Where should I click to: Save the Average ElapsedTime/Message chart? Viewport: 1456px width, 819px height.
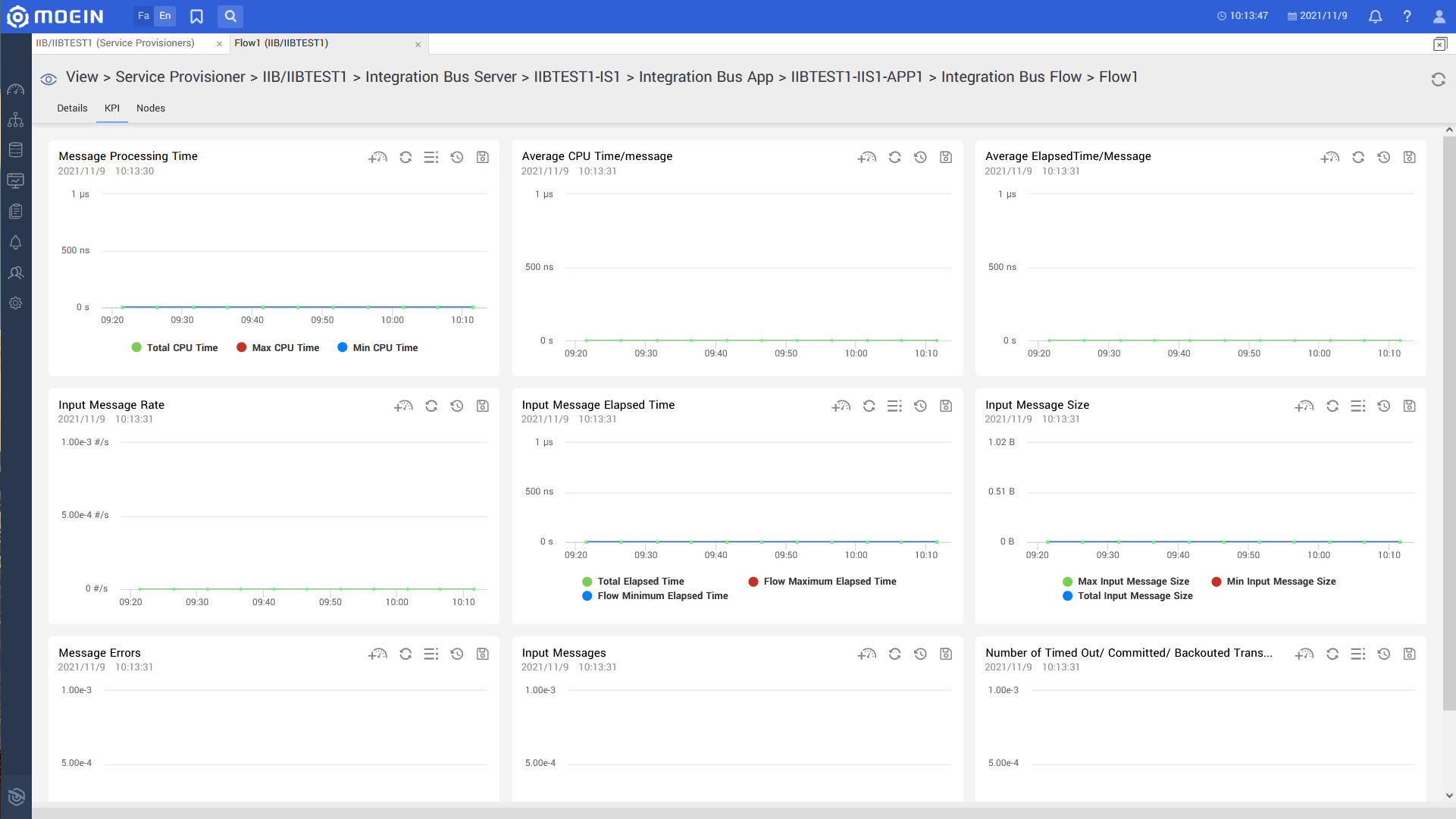(x=1409, y=157)
